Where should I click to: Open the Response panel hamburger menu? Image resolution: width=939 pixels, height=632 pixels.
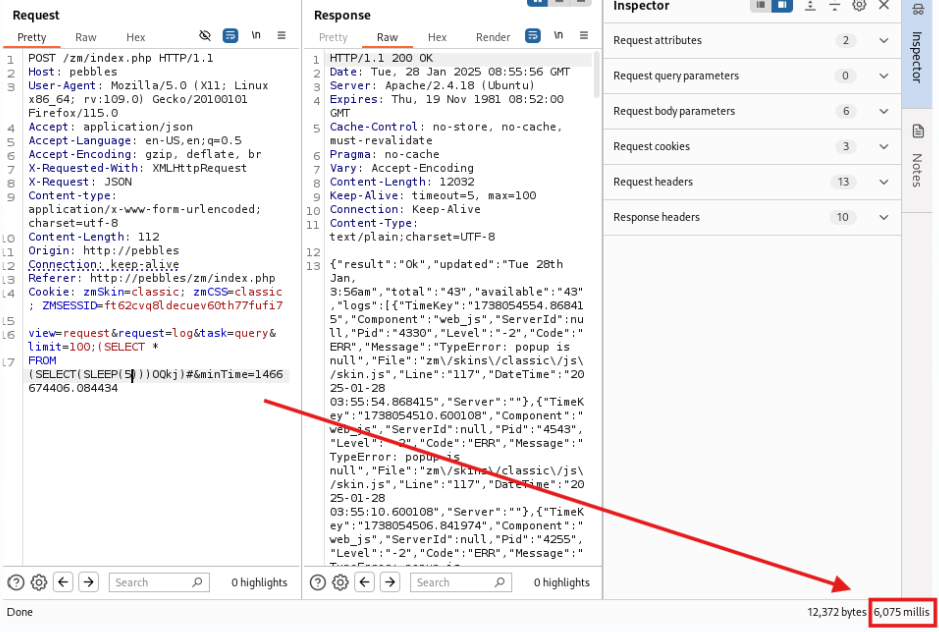[584, 35]
